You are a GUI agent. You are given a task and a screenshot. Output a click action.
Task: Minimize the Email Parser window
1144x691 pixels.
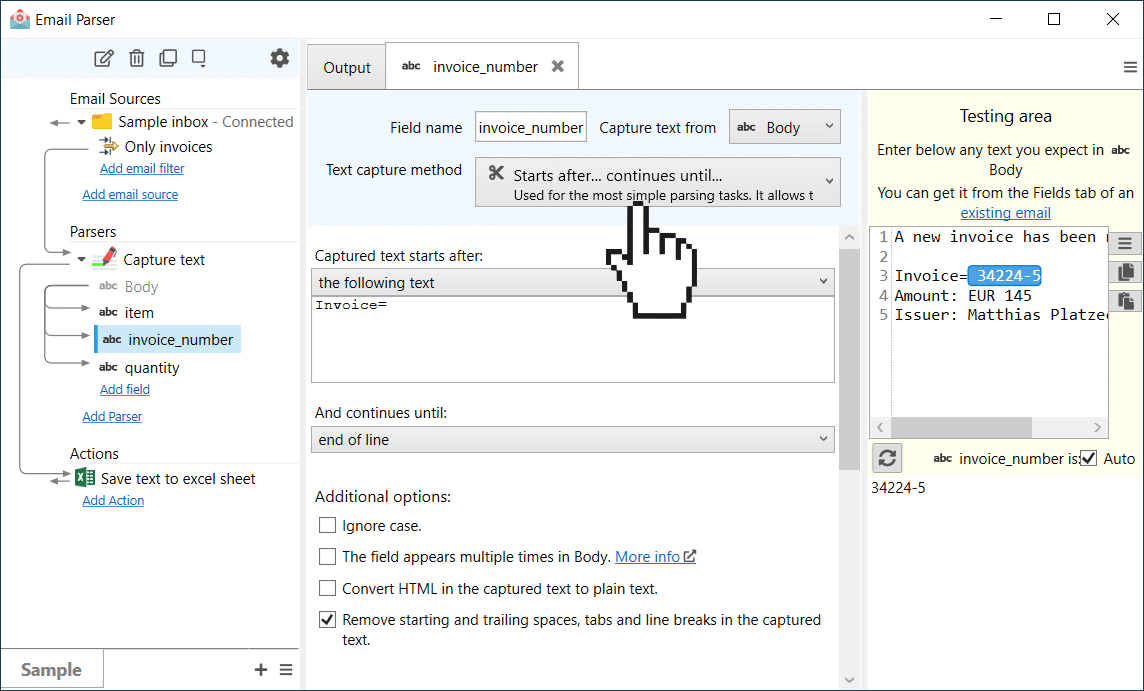(997, 19)
